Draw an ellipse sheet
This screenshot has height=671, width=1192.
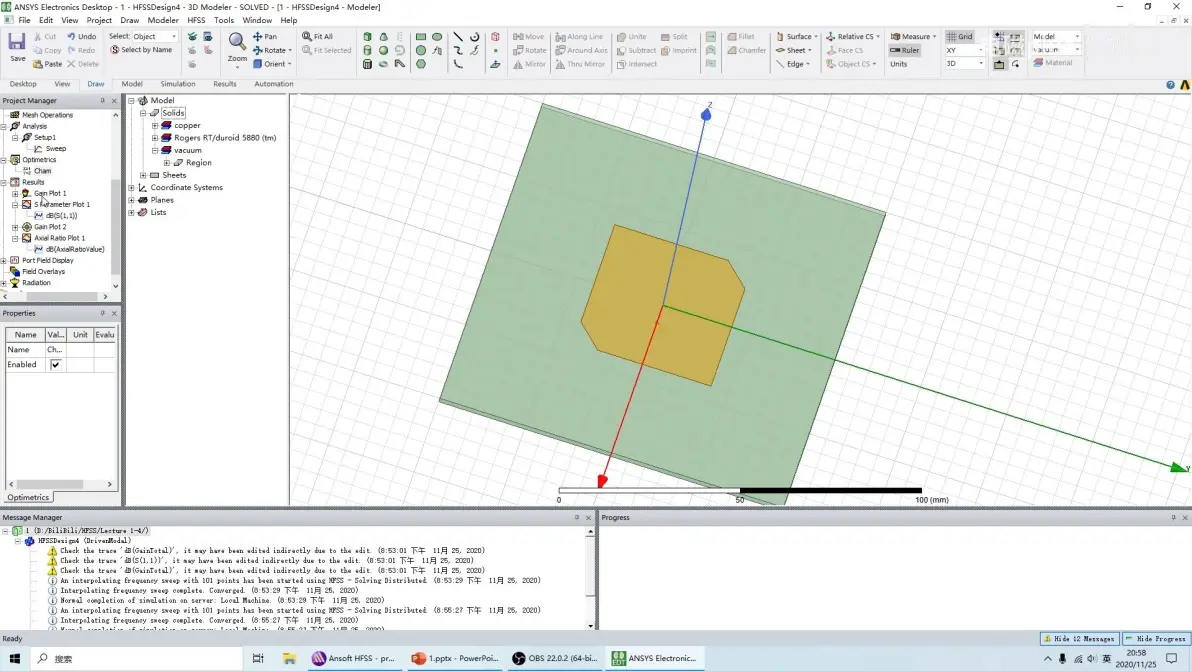coord(437,36)
